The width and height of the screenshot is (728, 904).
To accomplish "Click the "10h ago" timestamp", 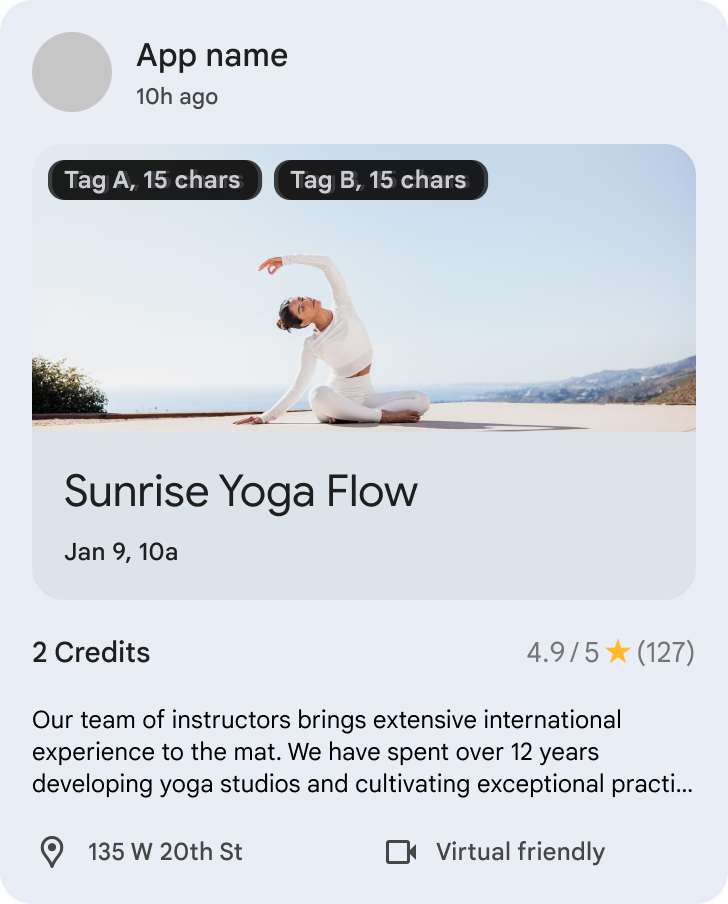I will 177,97.
